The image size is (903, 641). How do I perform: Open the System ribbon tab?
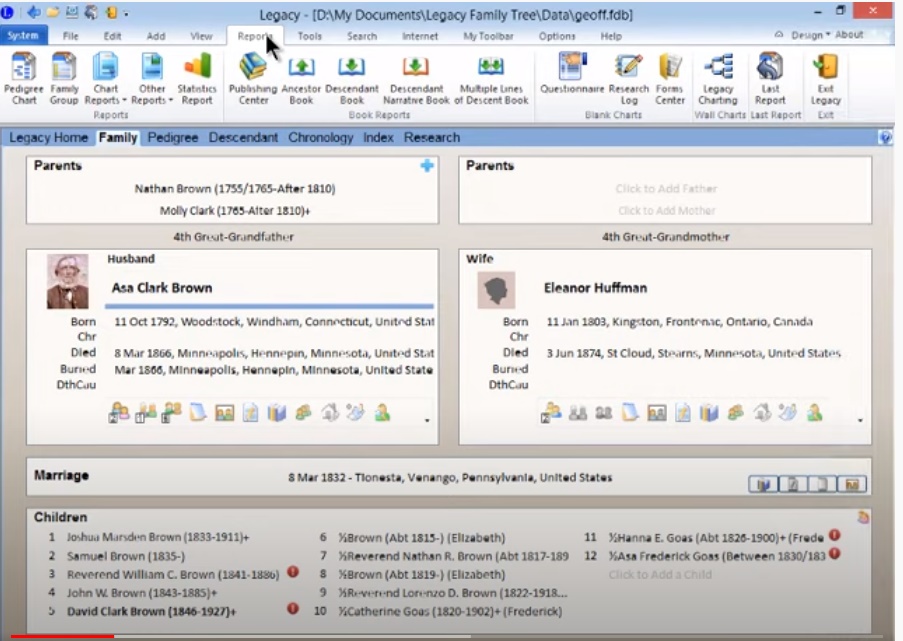tap(22, 36)
